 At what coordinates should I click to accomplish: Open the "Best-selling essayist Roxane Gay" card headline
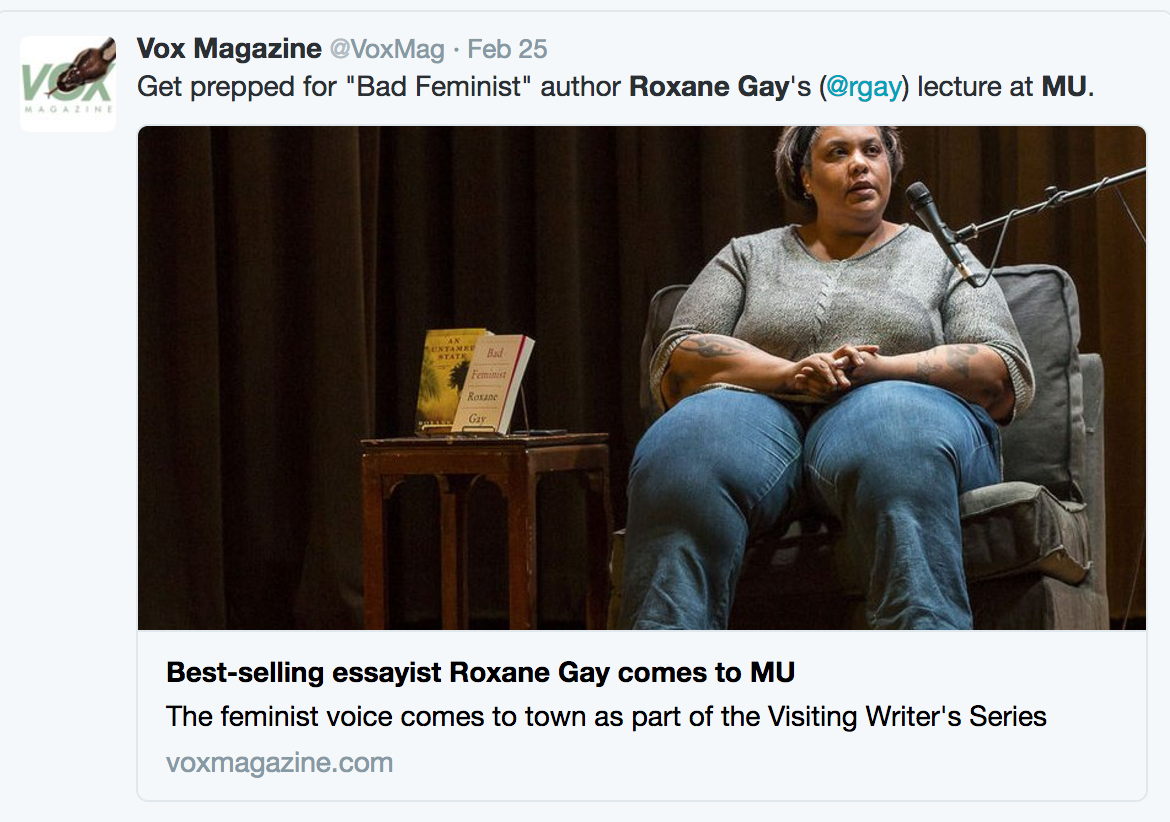(x=480, y=672)
